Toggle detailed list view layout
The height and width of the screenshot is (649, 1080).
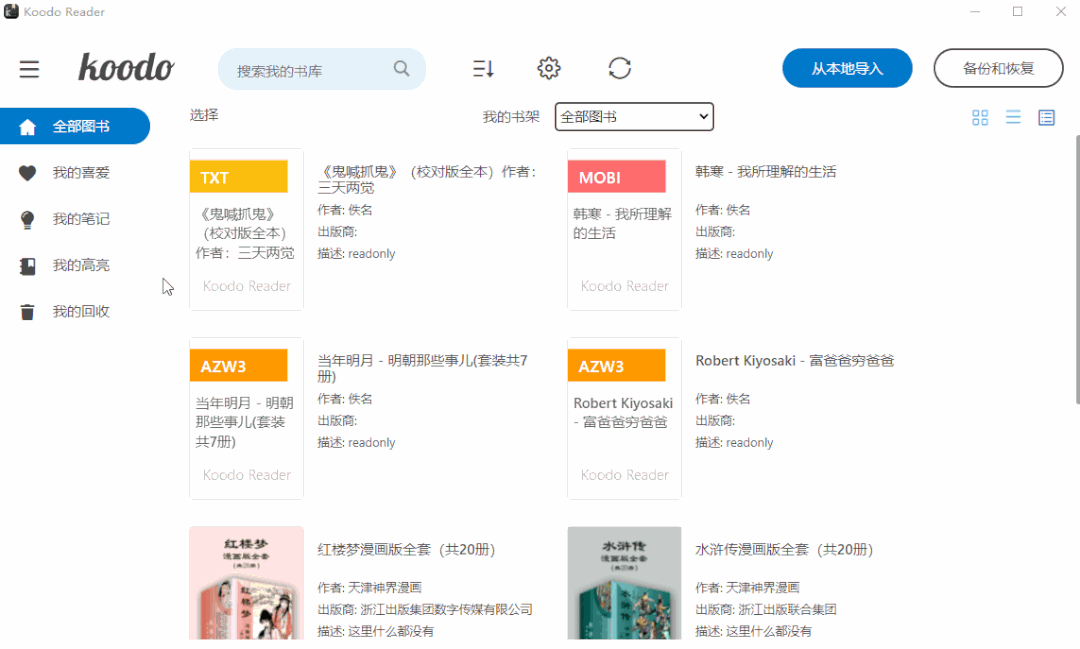pos(1046,117)
